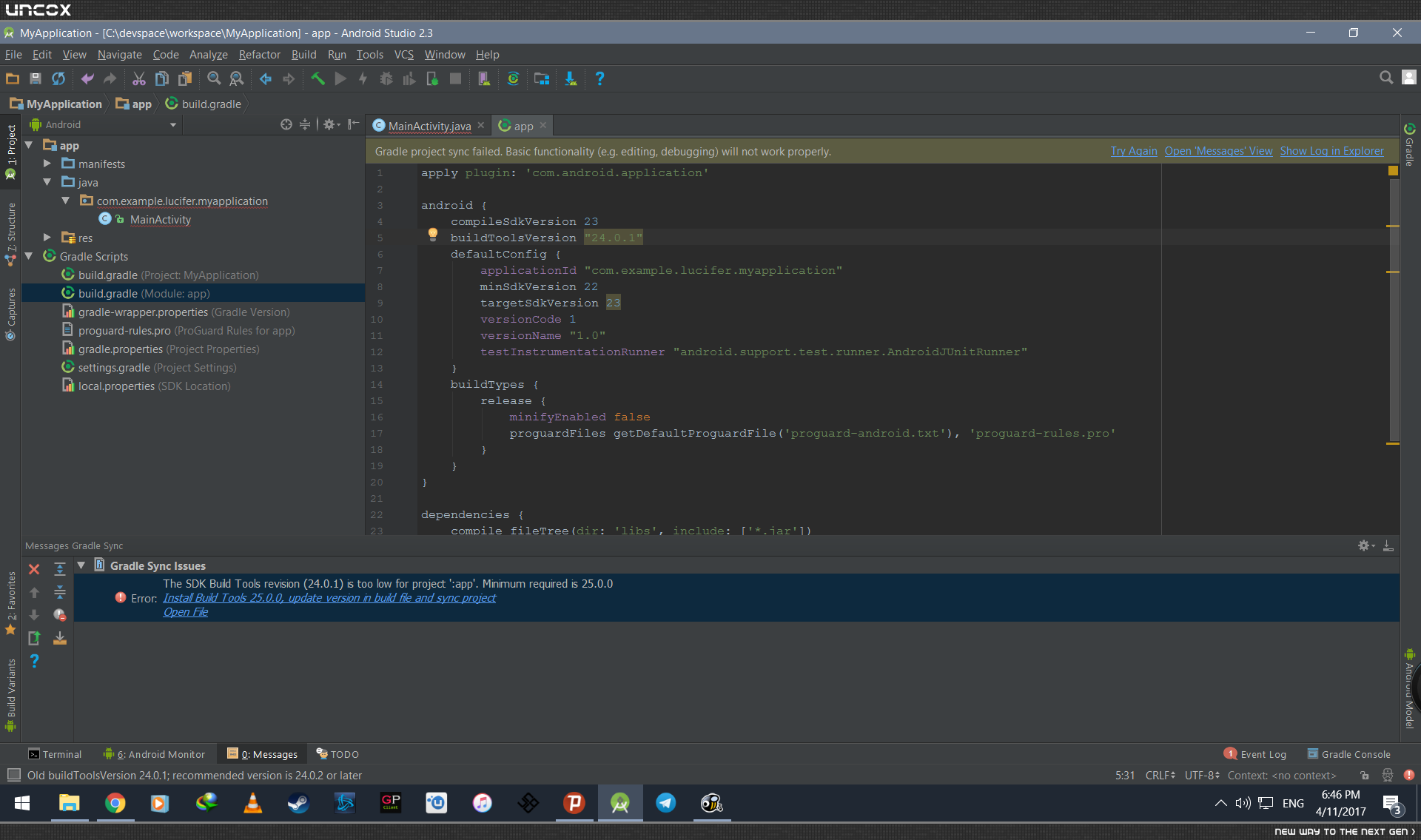Click the Try Again link
The height and width of the screenshot is (840, 1421).
pyautogui.click(x=1133, y=151)
